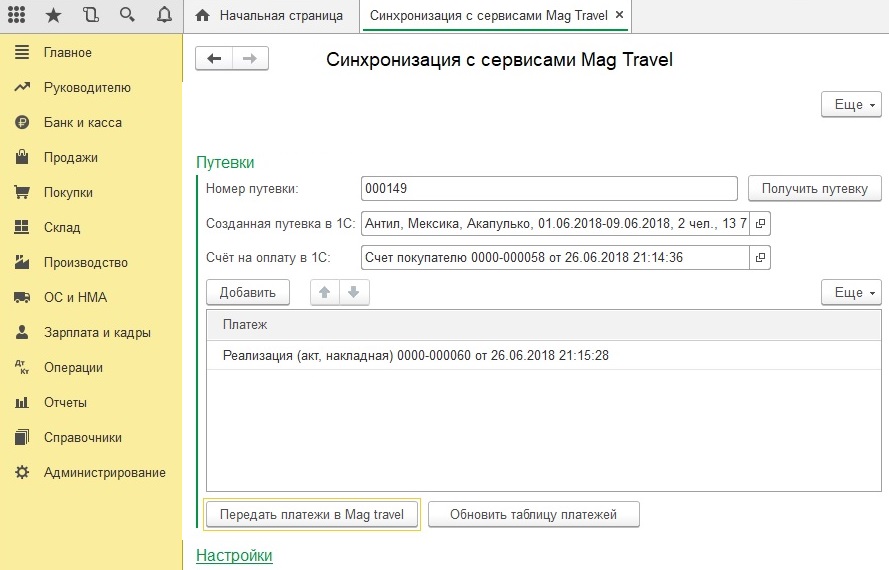Expand the top Еще dropdown
Screen dimensions: 889x570
851,104
